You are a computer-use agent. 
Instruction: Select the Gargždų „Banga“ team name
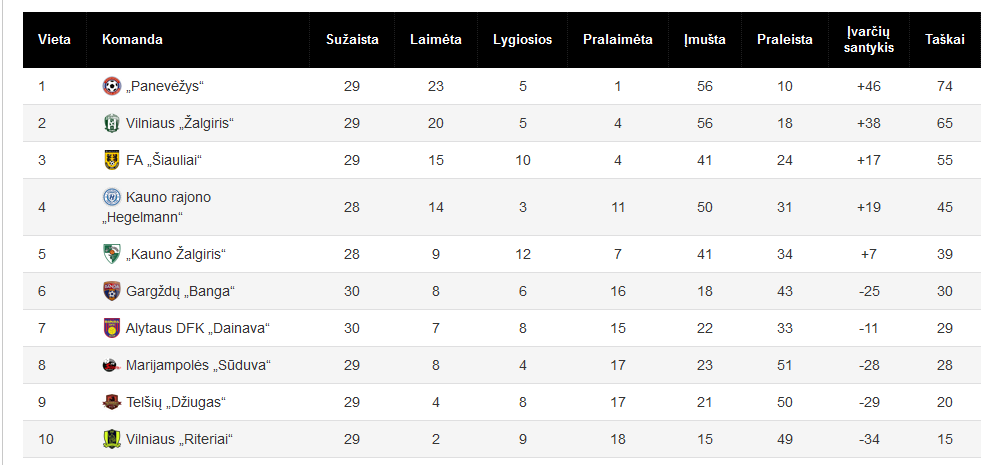pos(181,291)
